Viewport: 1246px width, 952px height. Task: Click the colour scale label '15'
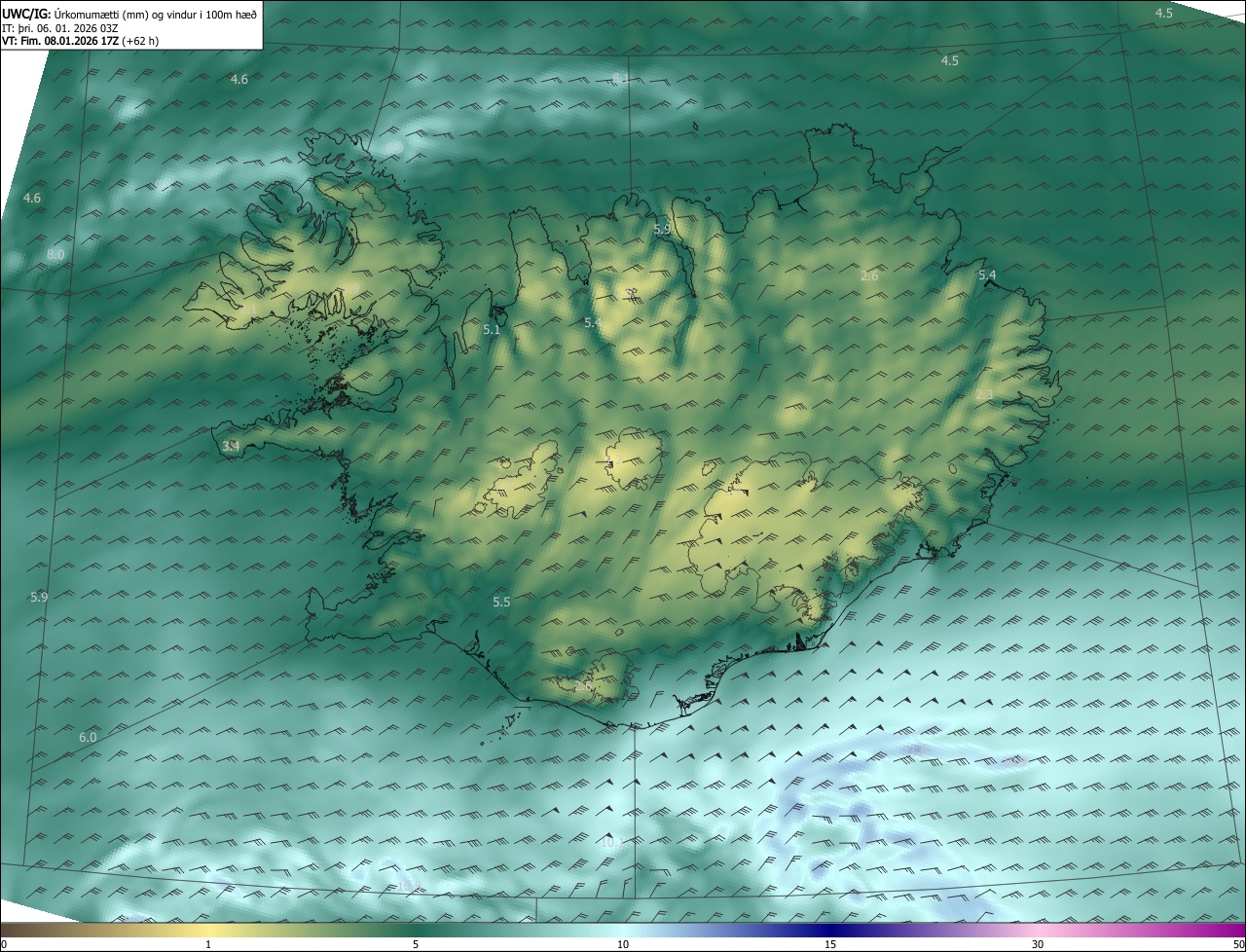point(830,944)
